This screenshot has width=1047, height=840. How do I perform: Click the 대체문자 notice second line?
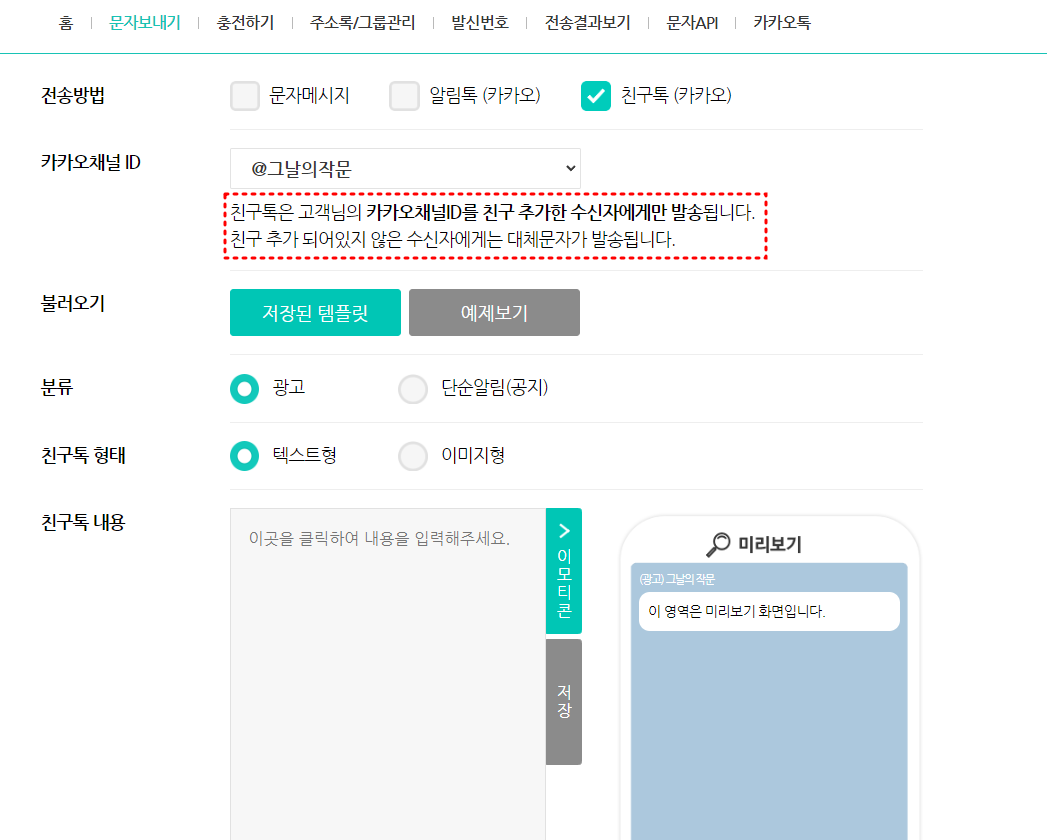453,239
